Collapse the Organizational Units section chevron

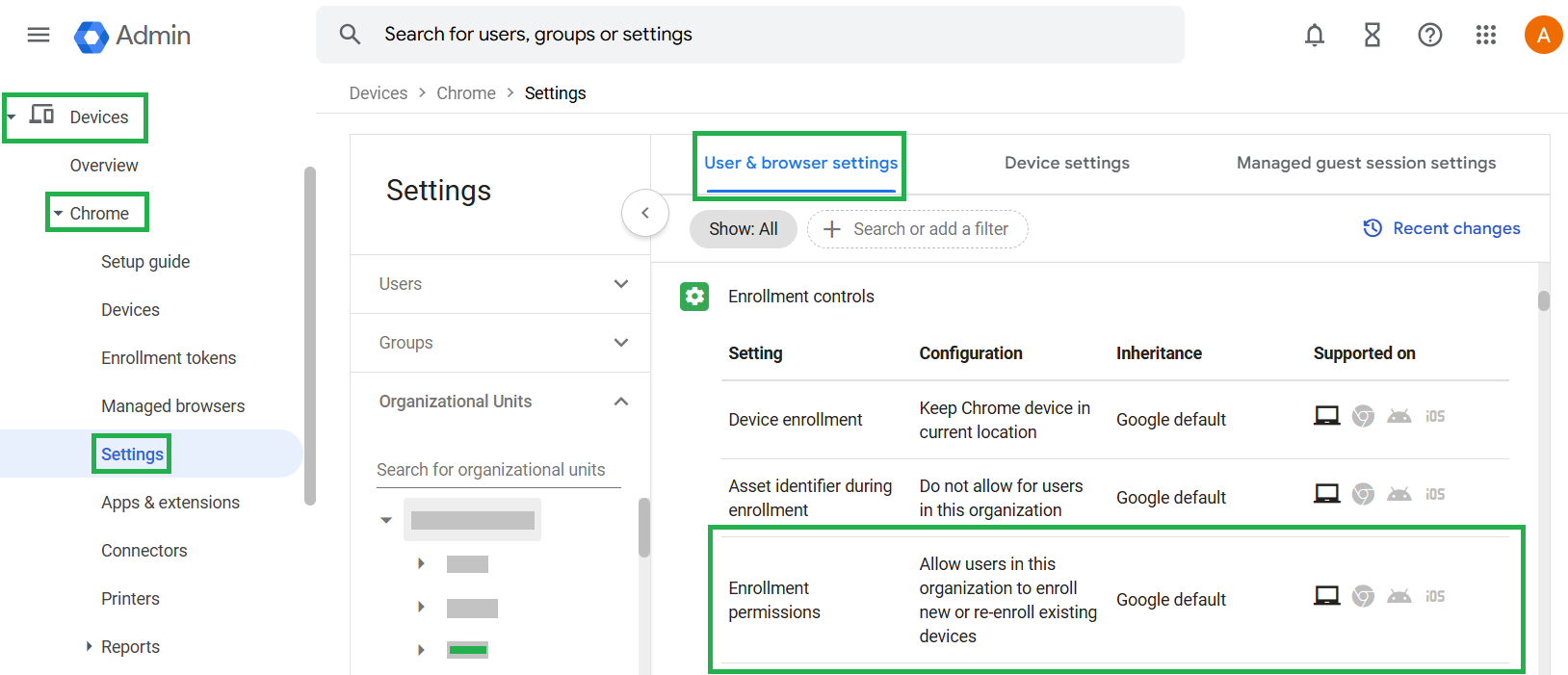[x=621, y=402]
